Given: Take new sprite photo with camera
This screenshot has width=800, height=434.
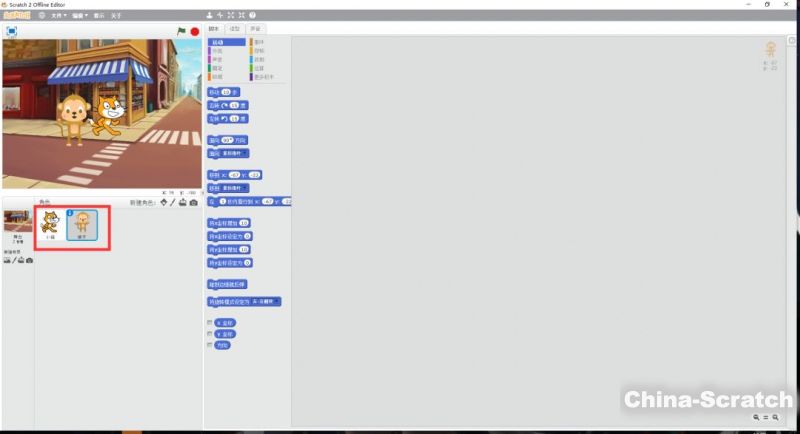Looking at the screenshot, I should click(193, 203).
